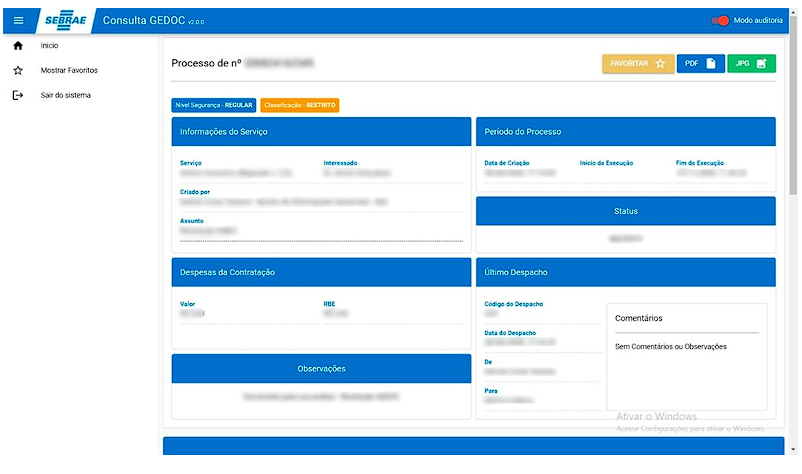
Task: Click the Sem Comentários ou Observações text
Action: pos(671,347)
